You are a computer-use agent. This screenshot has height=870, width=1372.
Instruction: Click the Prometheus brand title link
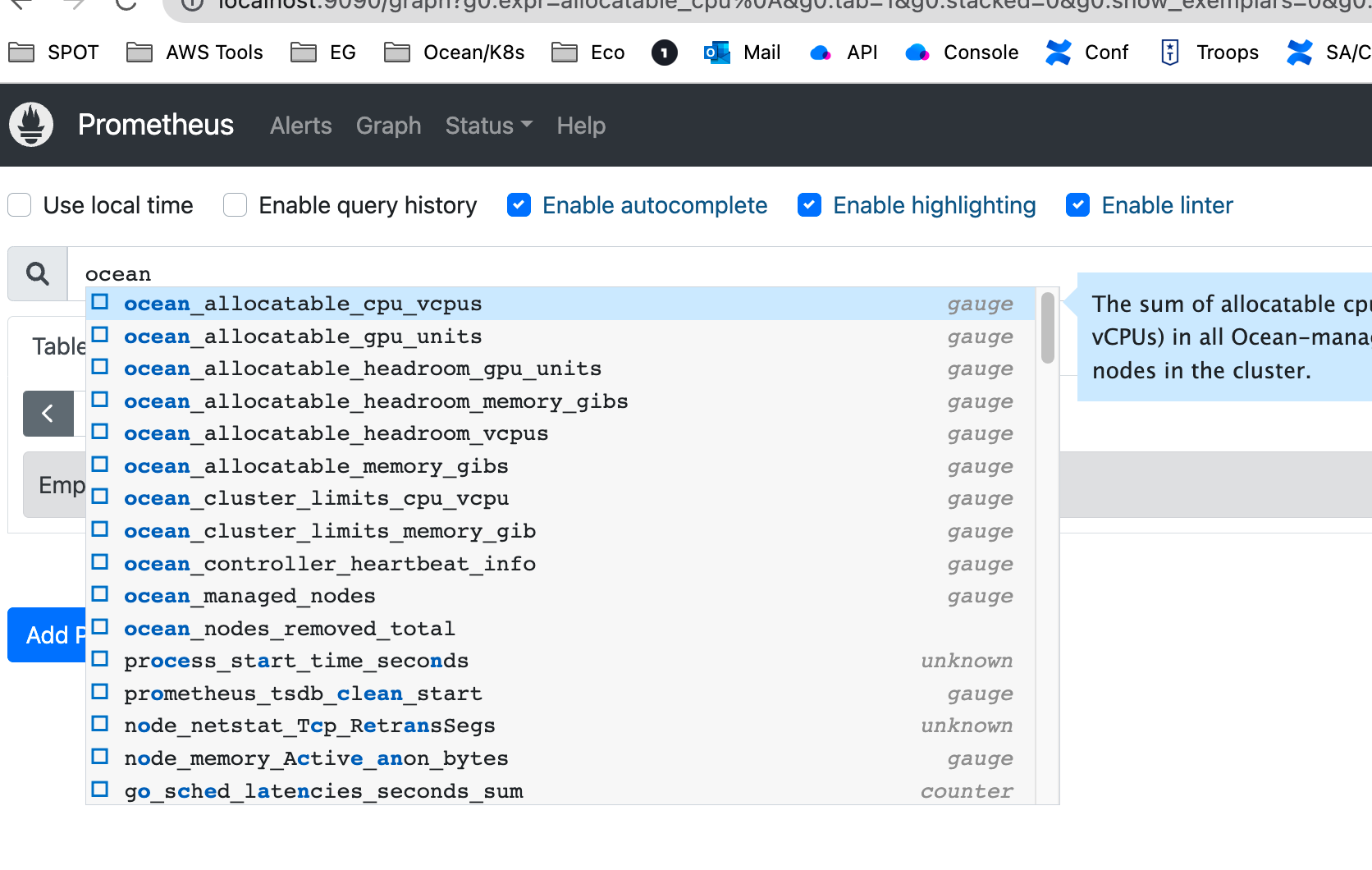[x=156, y=125]
